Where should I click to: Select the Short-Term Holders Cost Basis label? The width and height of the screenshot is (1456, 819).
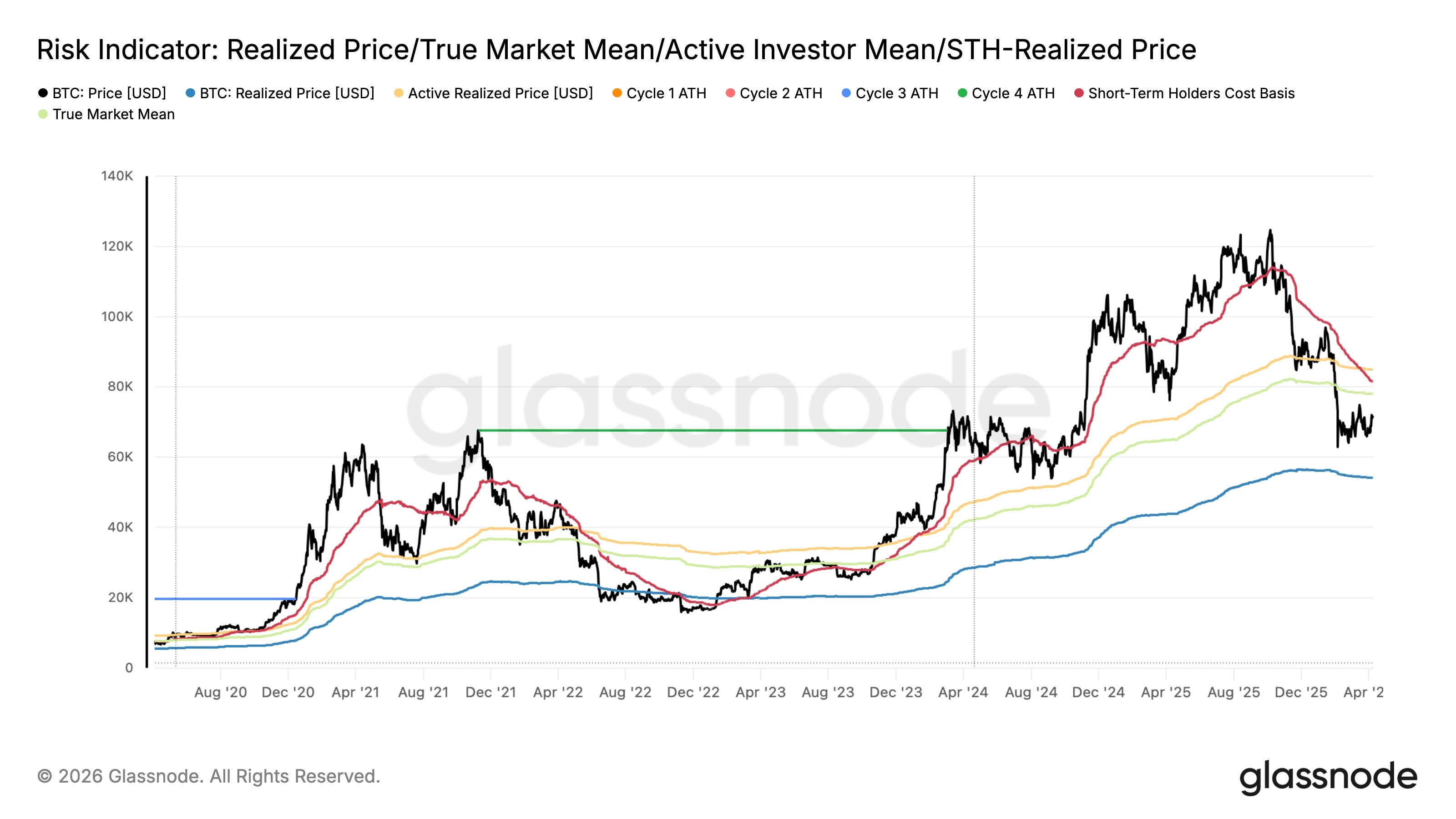(x=1191, y=93)
